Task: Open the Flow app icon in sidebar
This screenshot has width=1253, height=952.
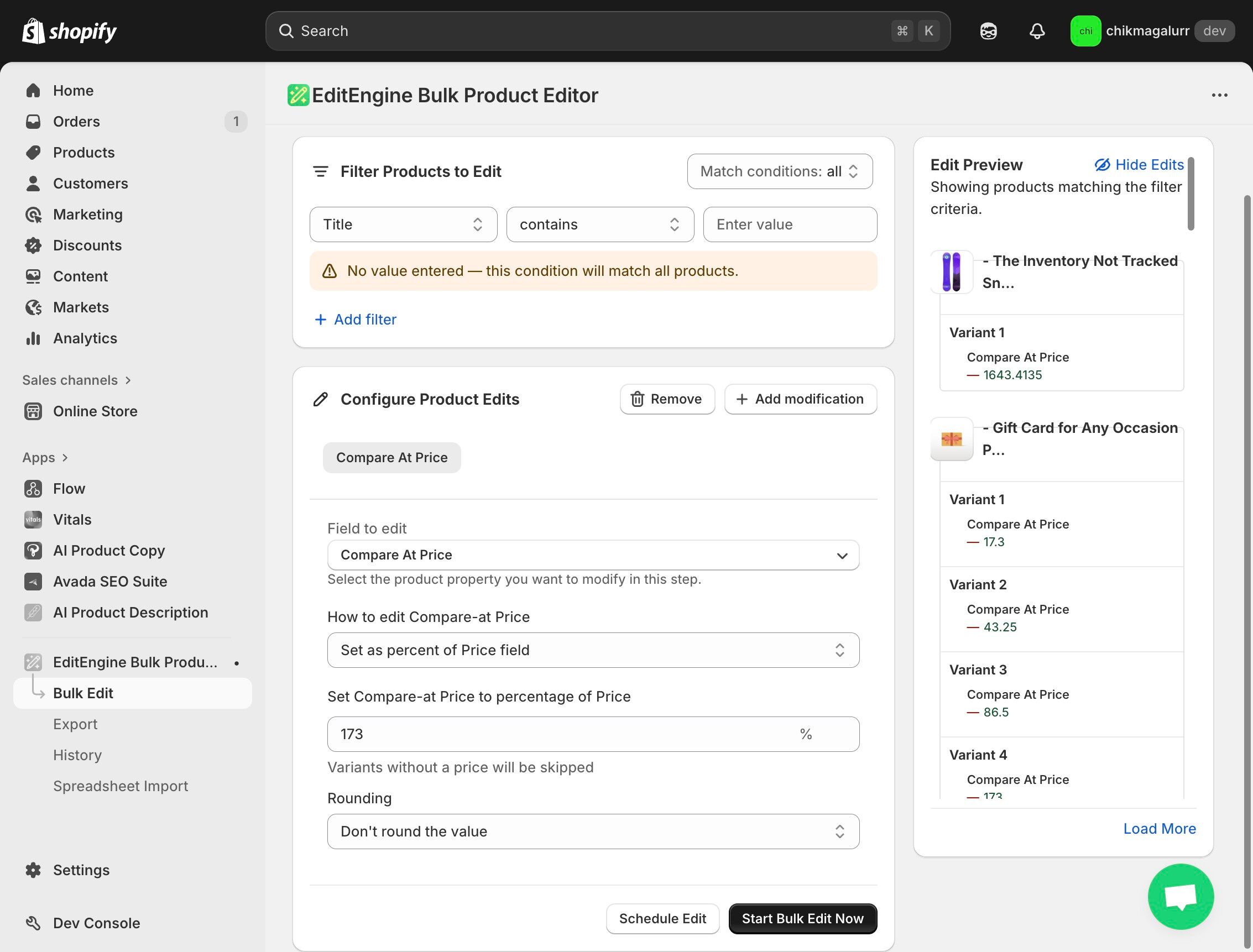Action: (x=33, y=489)
